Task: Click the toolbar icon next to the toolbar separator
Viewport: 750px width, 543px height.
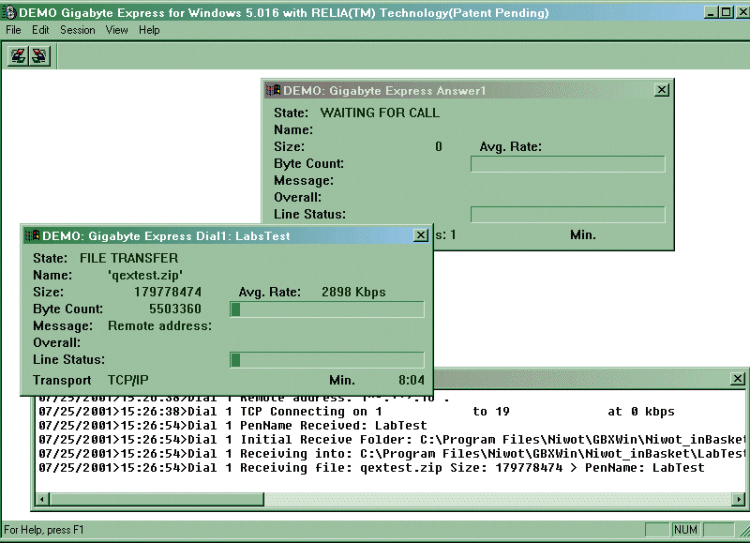Action: pyautogui.click(x=39, y=56)
